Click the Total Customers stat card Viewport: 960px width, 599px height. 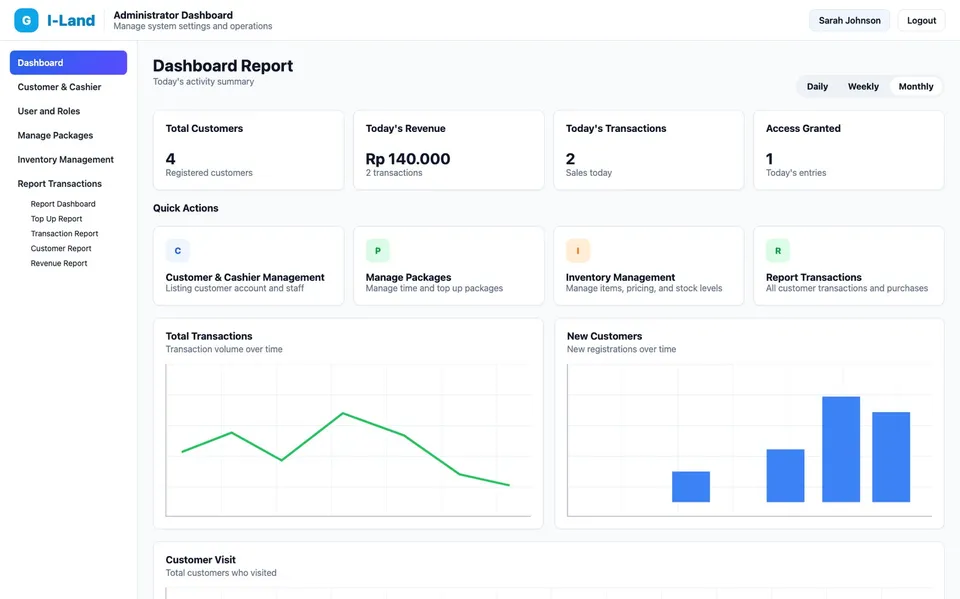point(249,150)
